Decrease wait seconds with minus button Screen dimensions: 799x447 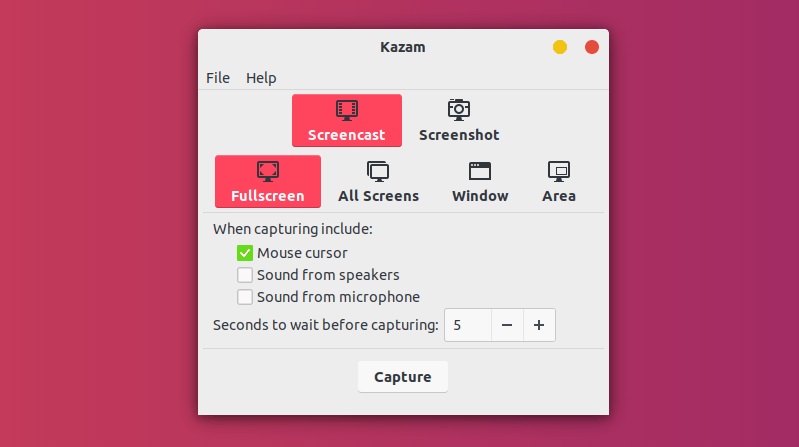click(507, 325)
